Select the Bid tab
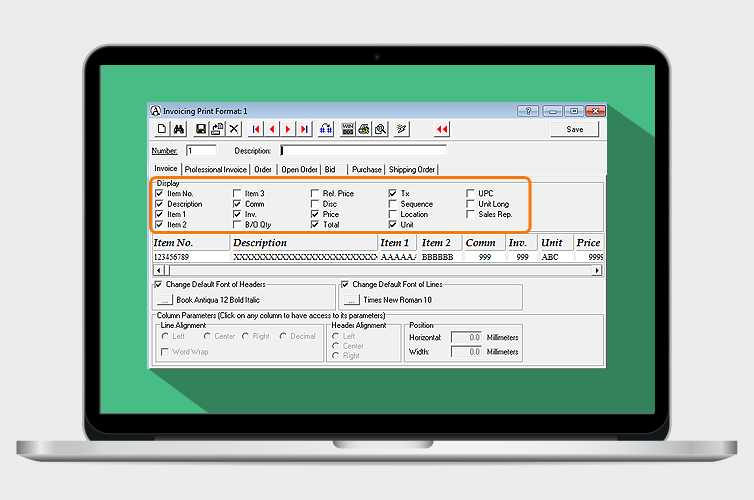The width and height of the screenshot is (754, 500). (x=330, y=169)
